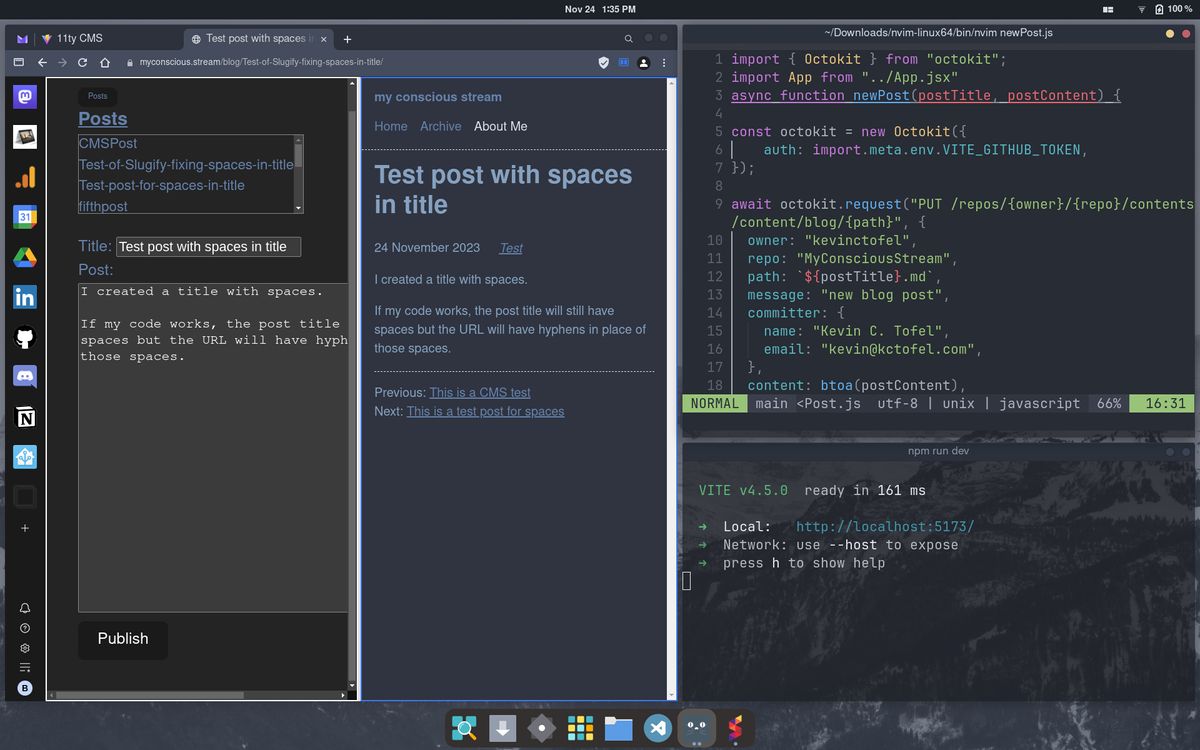This screenshot has width=1200, height=750.
Task: Open the browser three-dot menu
Action: (x=664, y=62)
